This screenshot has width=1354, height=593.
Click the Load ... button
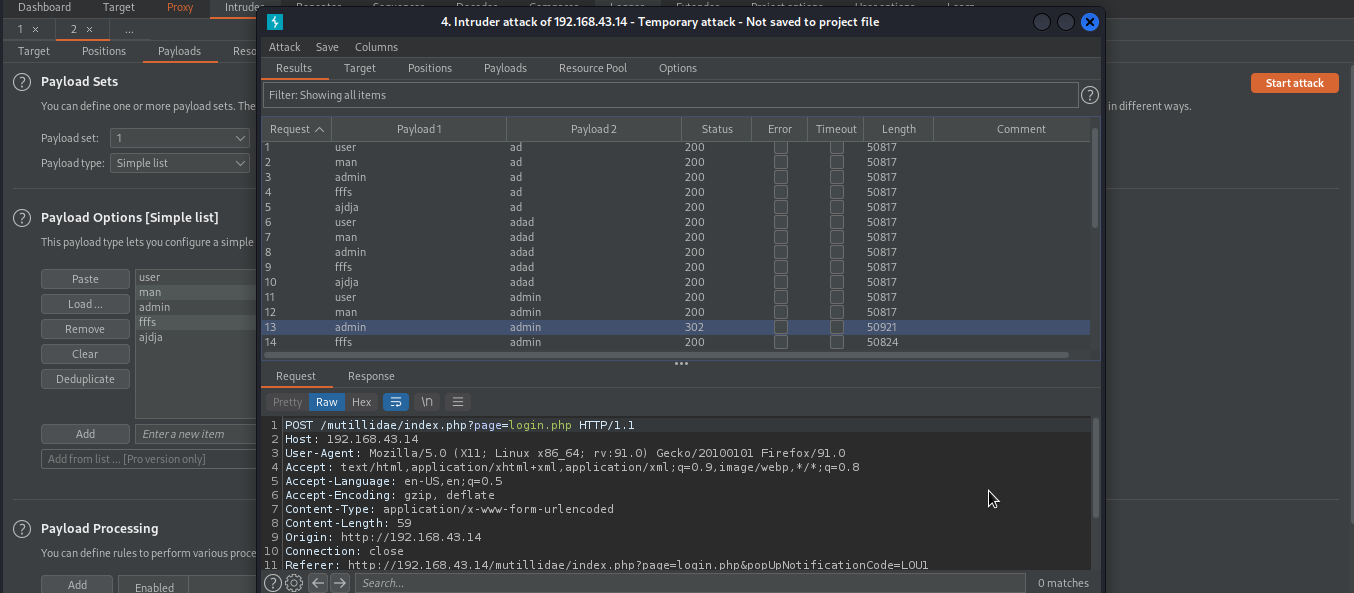85,304
